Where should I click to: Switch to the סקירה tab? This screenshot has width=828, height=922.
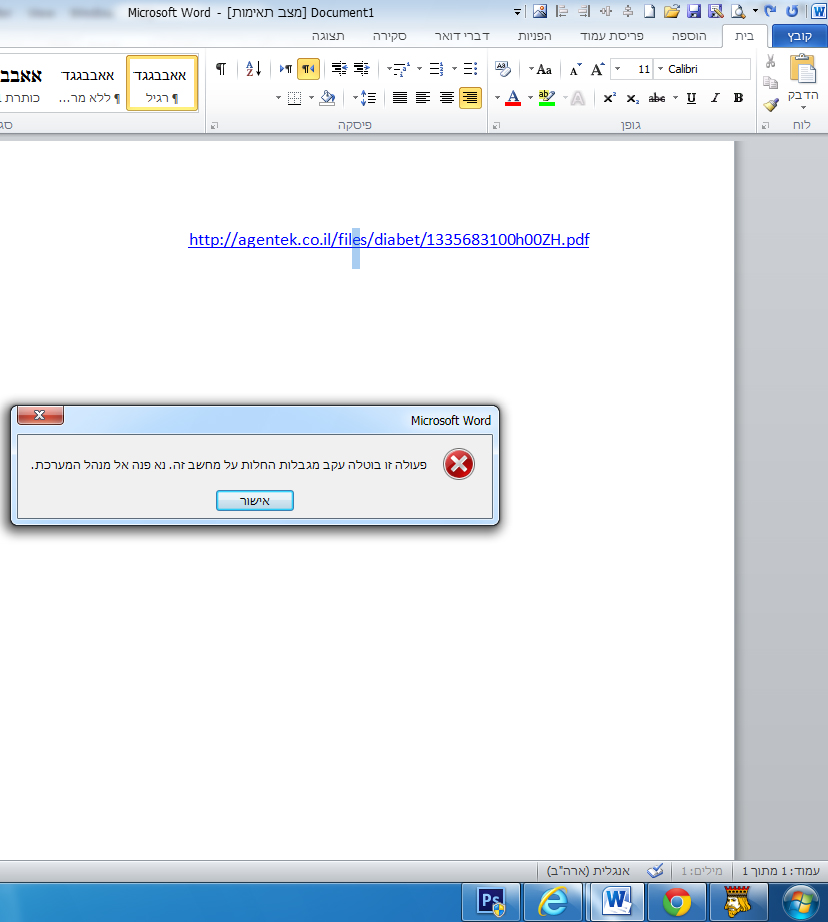point(389,36)
